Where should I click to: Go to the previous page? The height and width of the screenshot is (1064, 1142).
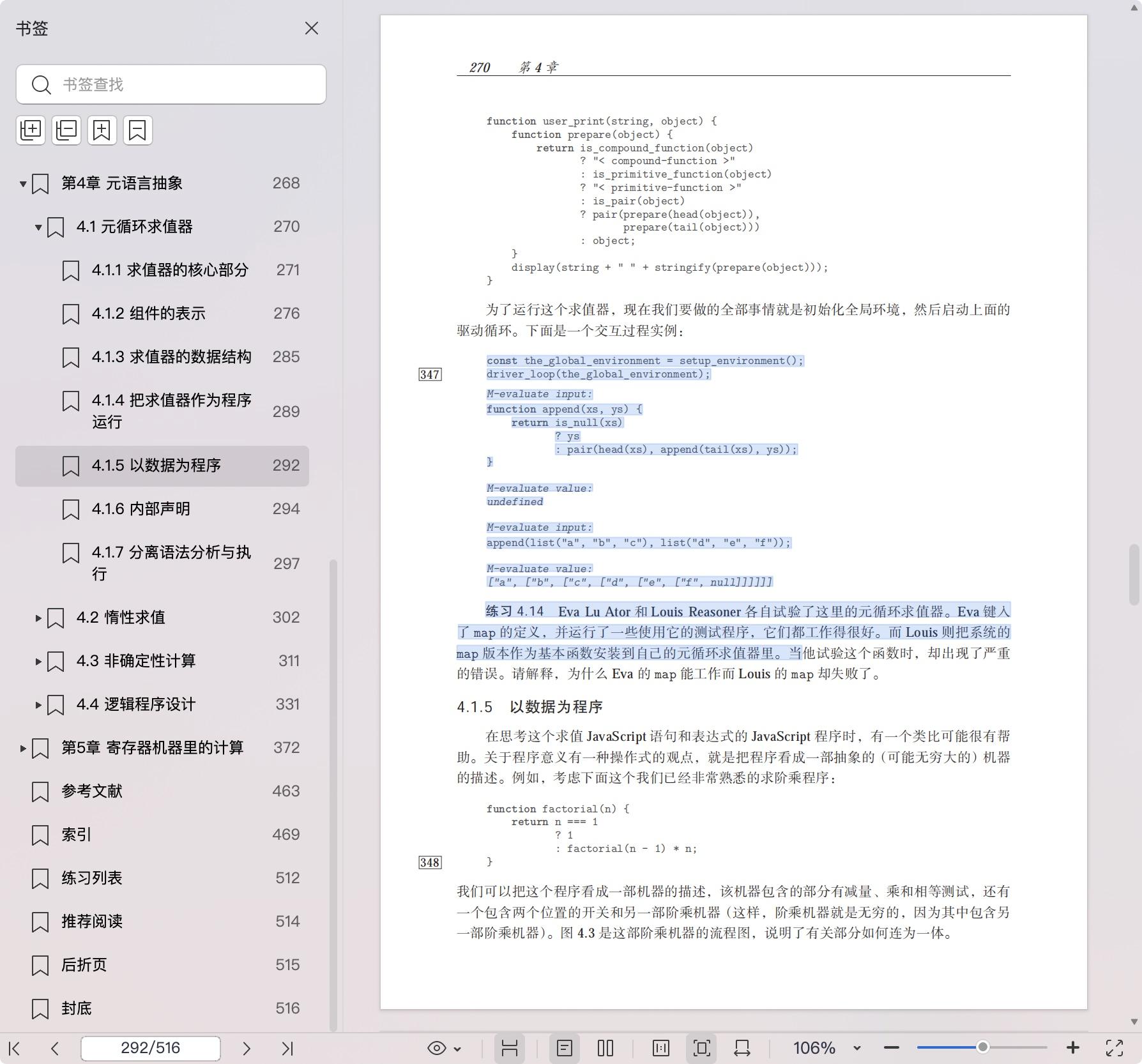point(55,1048)
